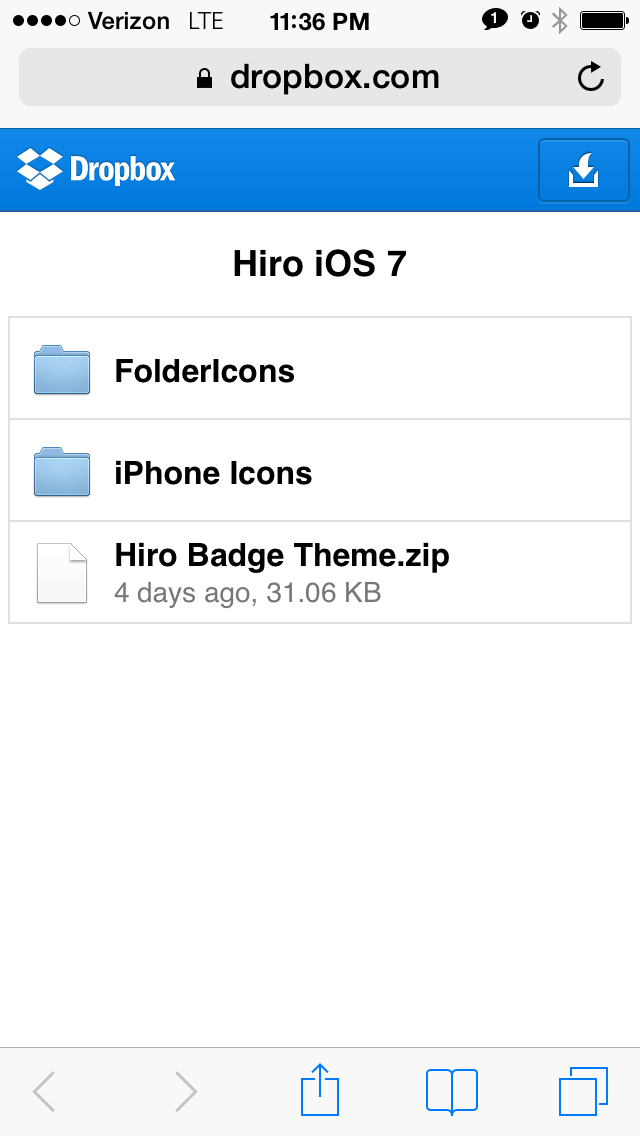Image resolution: width=640 pixels, height=1136 pixels.
Task: Open the FolderIcons folder name
Action: [204, 371]
